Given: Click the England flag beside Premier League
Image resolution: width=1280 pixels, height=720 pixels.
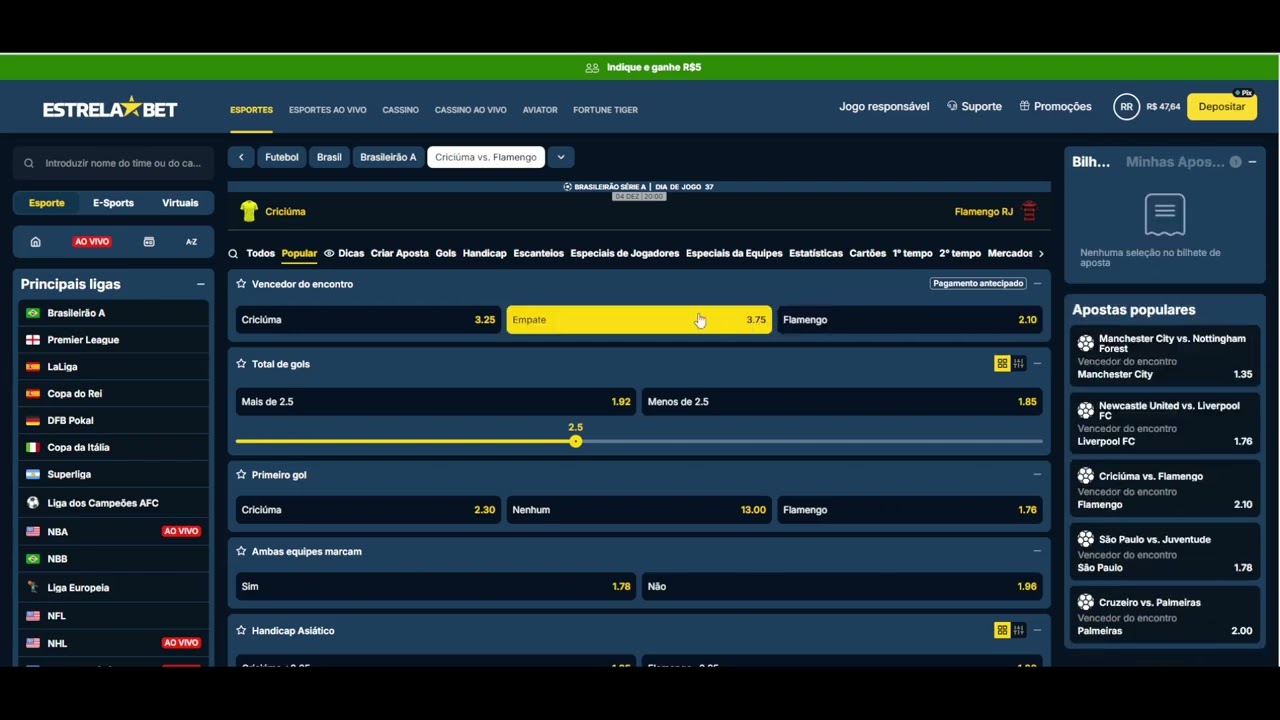Looking at the screenshot, I should point(33,340).
